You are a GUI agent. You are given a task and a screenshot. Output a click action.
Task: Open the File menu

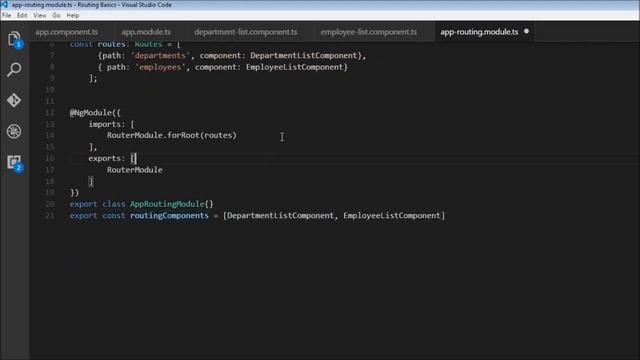(7, 16)
